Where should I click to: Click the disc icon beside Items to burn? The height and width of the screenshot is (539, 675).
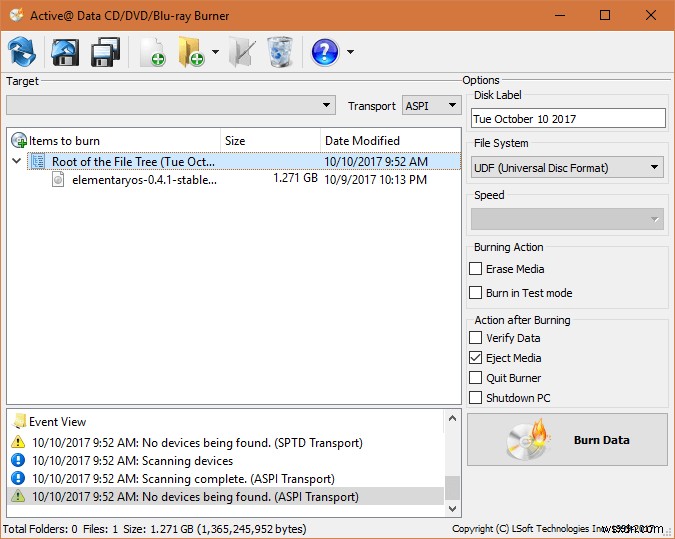[x=19, y=141]
